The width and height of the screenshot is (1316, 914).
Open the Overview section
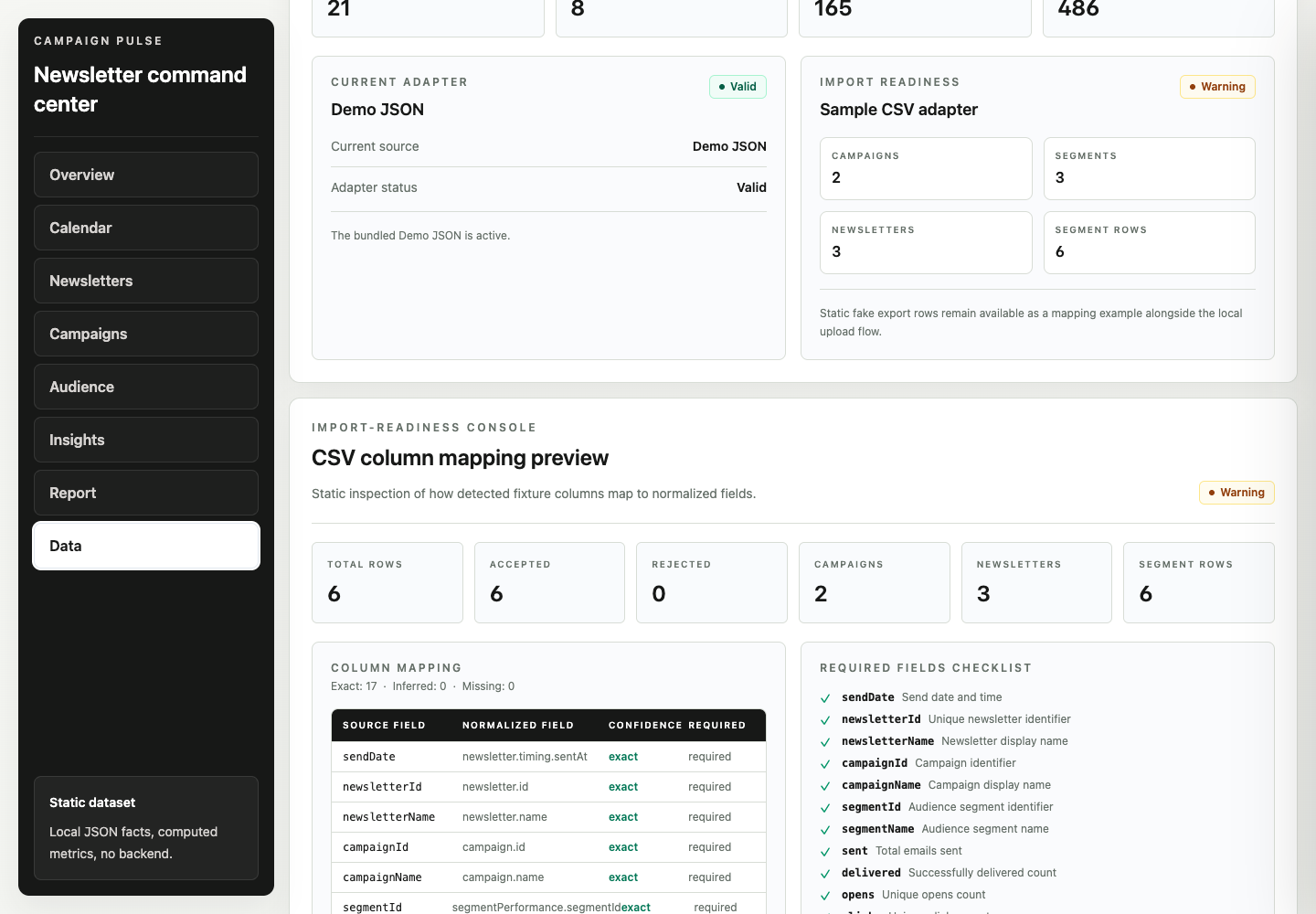(x=146, y=175)
